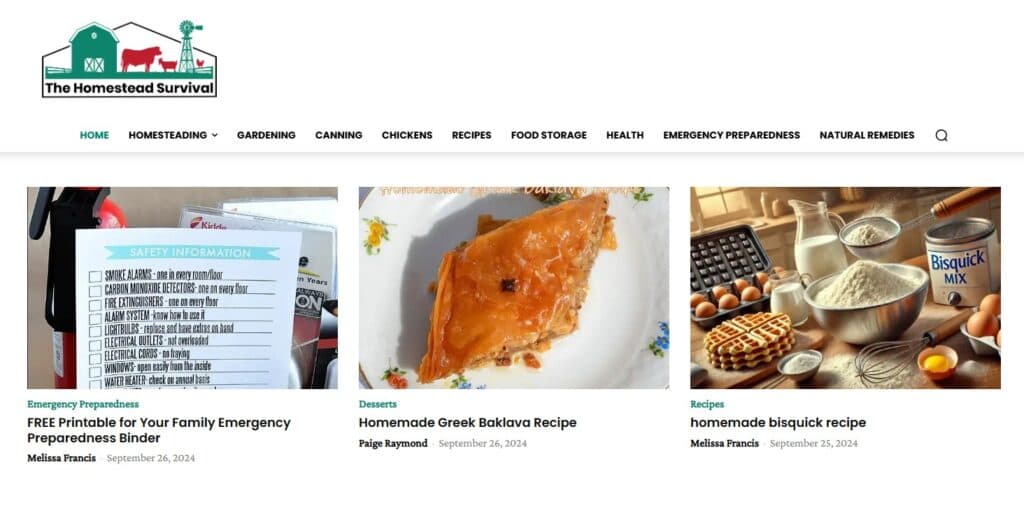This screenshot has height=506, width=1024.
Task: Click The Homestead Survival logo
Action: point(129,59)
